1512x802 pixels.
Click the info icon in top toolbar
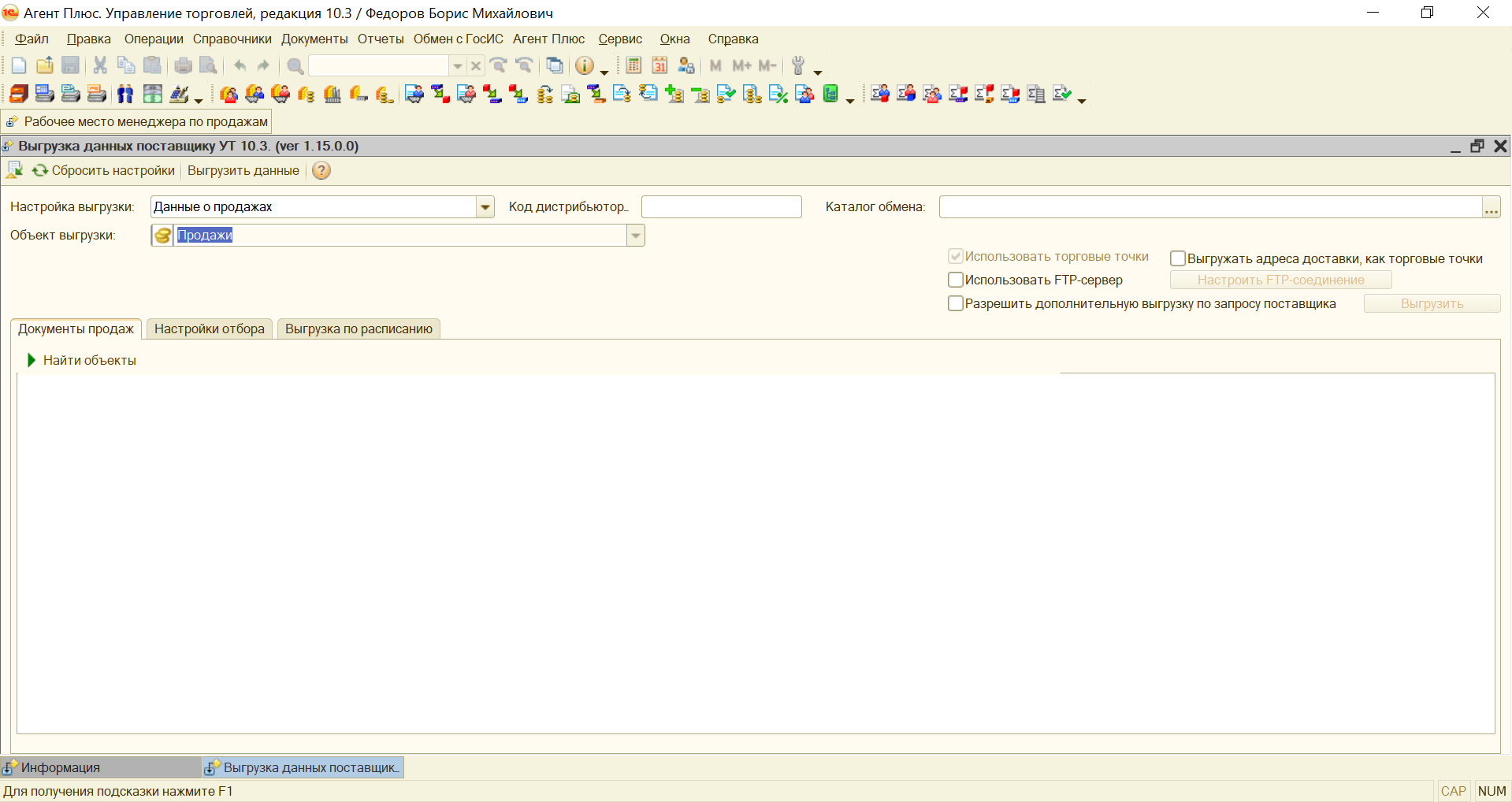(x=584, y=66)
